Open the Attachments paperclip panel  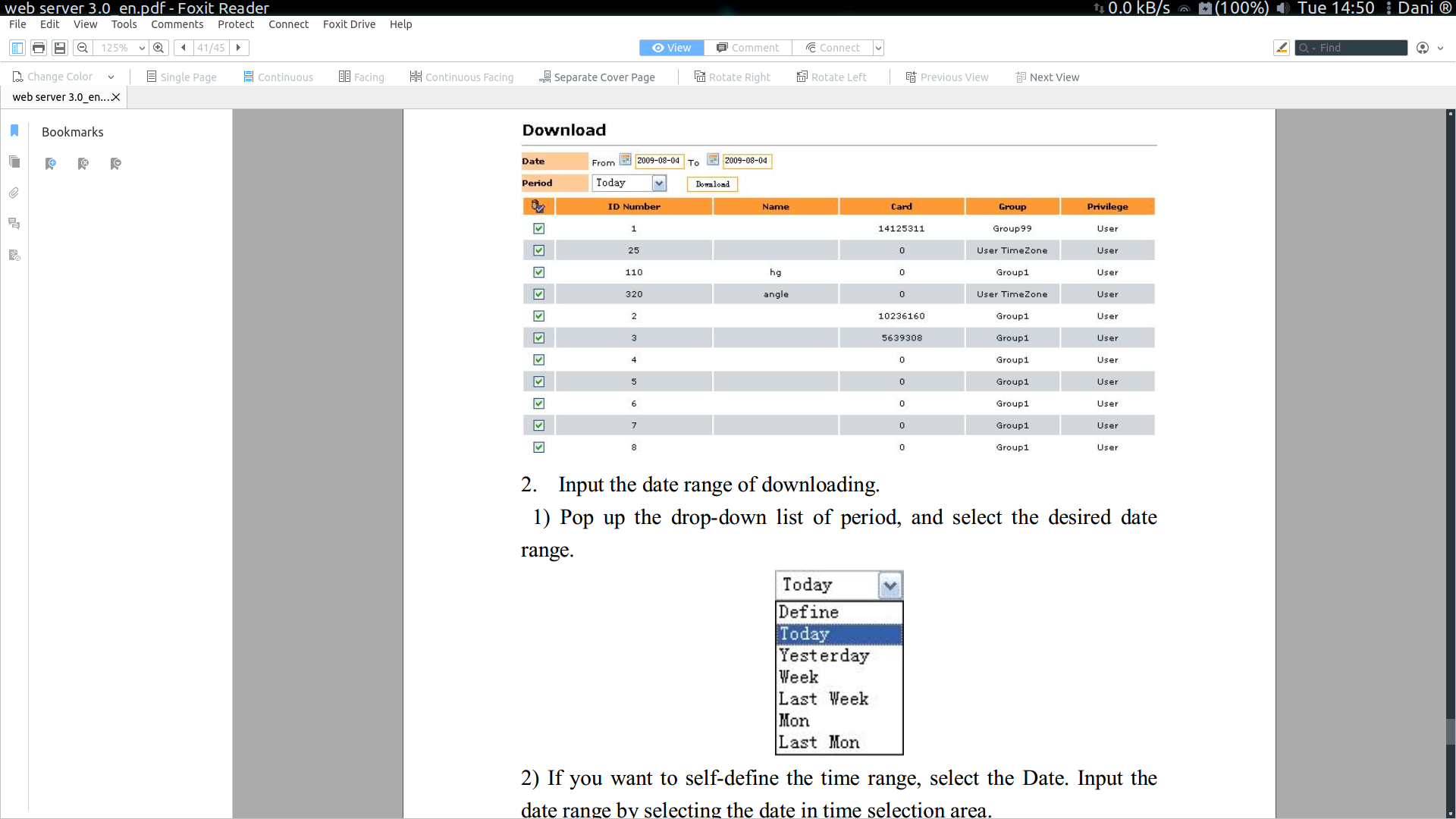[x=14, y=193]
